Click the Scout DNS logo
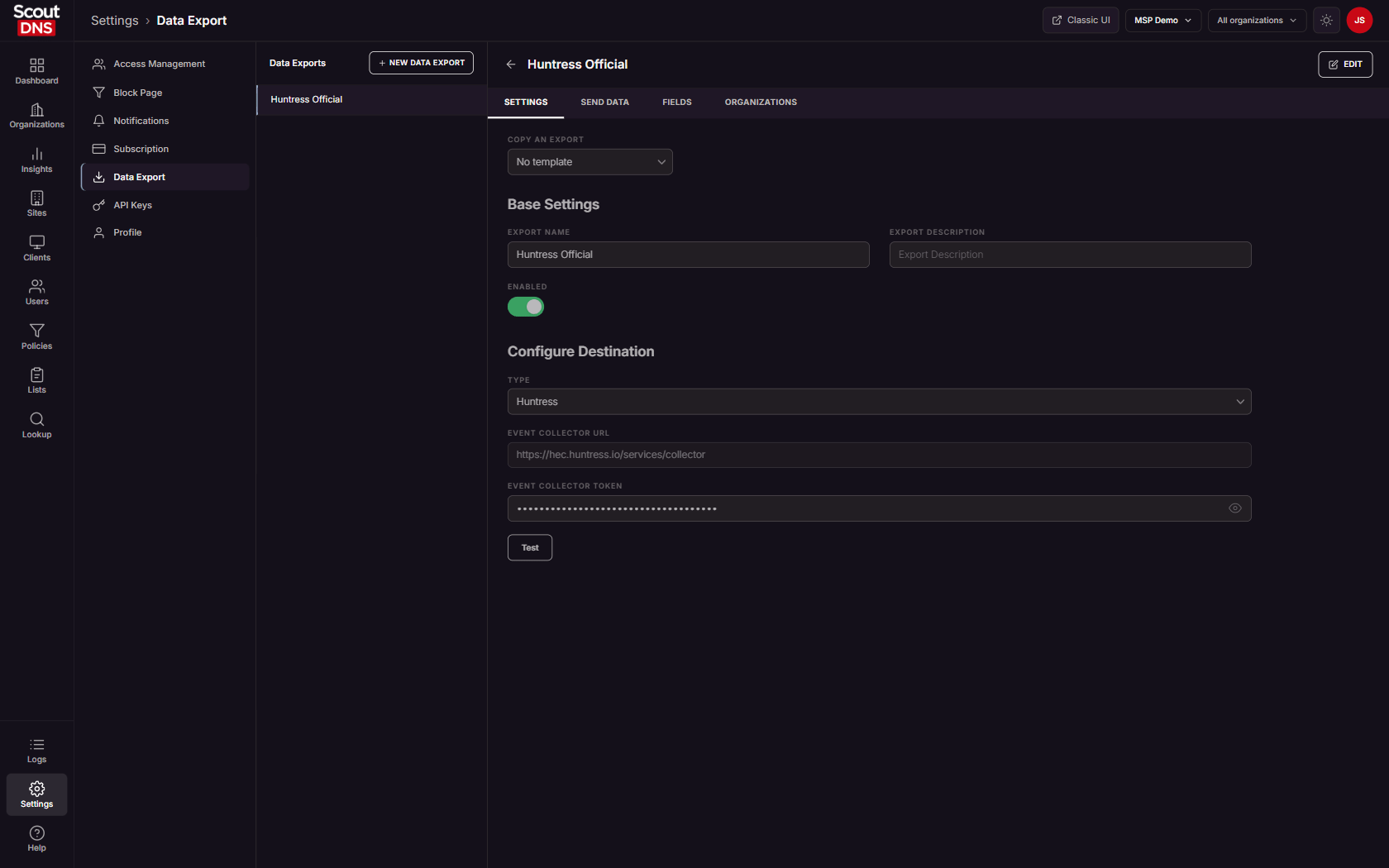The height and width of the screenshot is (868, 1389). tap(36, 20)
